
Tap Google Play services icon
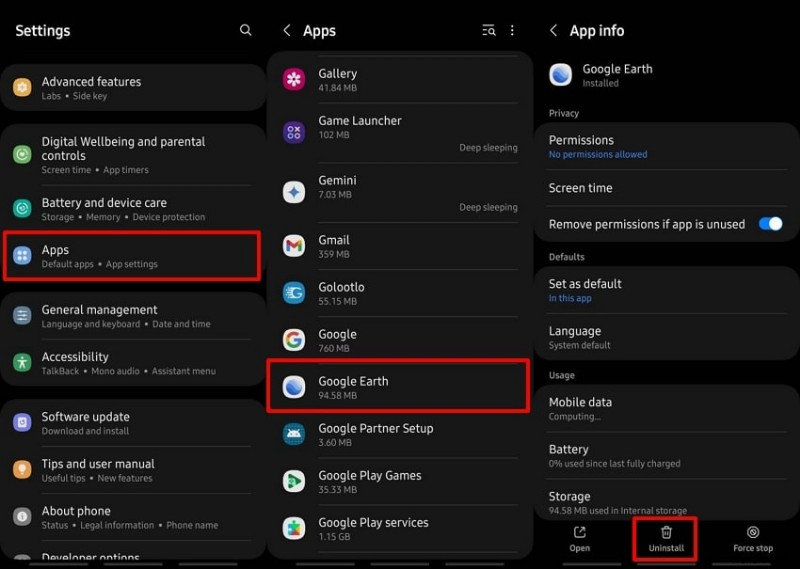(294, 528)
